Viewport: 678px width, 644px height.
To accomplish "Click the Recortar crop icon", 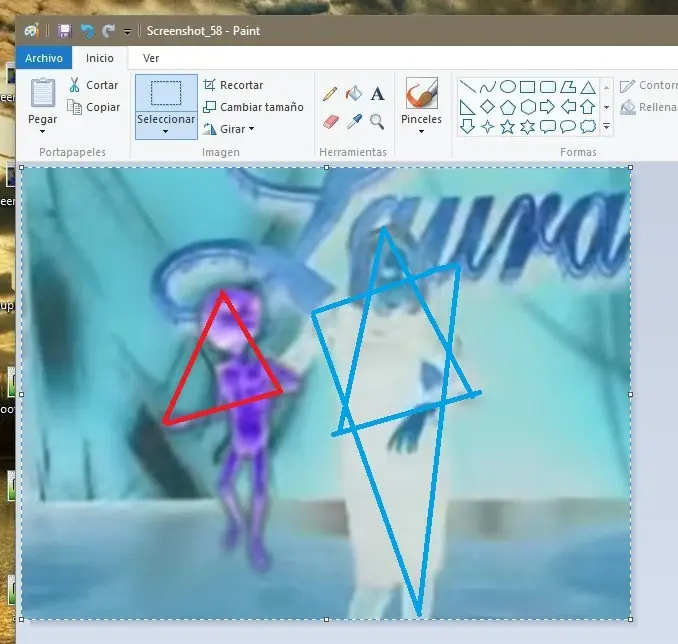I will (209, 85).
